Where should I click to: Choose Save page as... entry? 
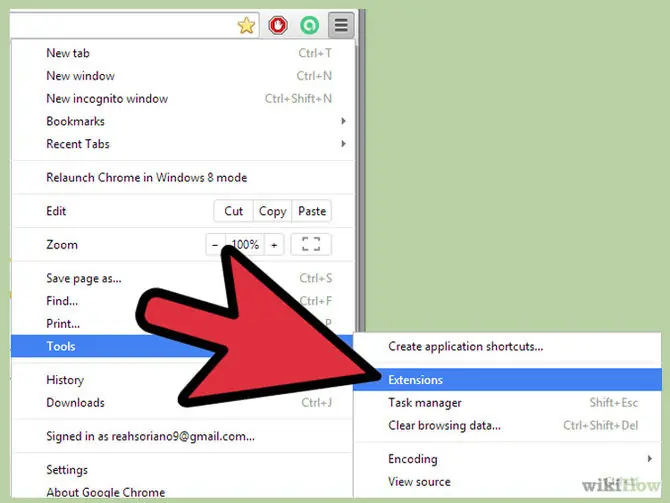click(183, 278)
